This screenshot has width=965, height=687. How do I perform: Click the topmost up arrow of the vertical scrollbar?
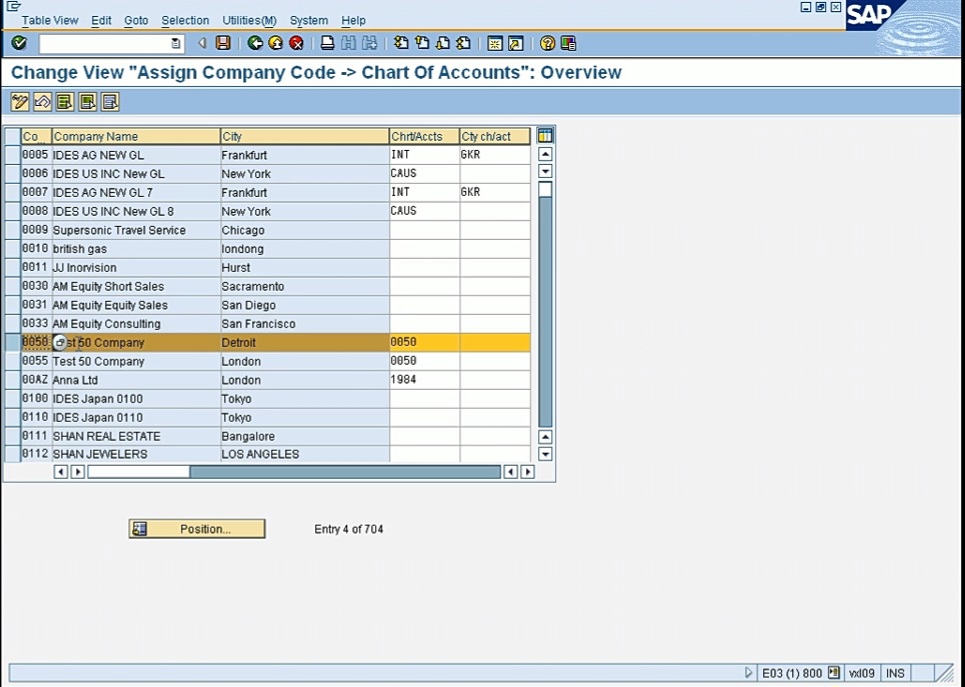545,154
